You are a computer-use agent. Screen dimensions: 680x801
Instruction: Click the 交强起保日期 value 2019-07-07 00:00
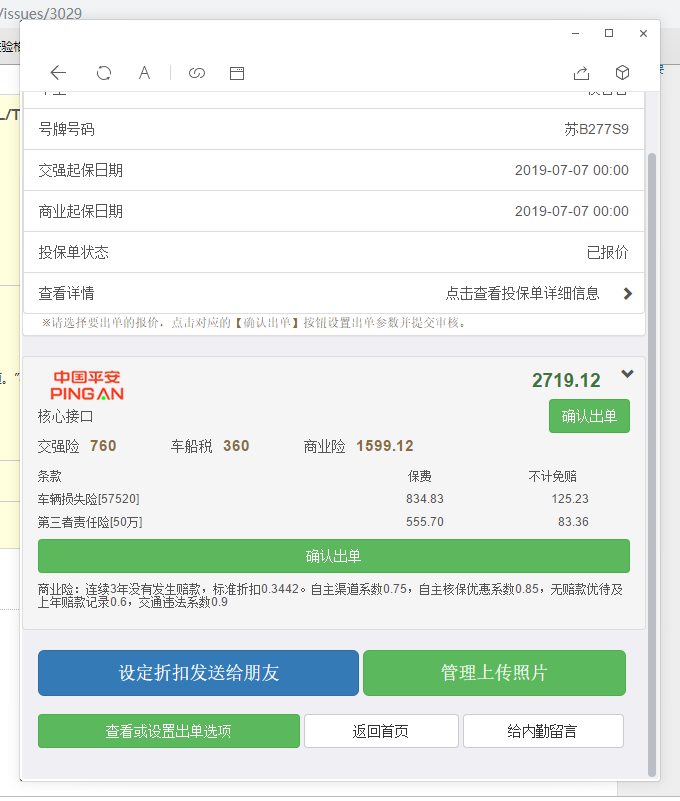tap(572, 170)
